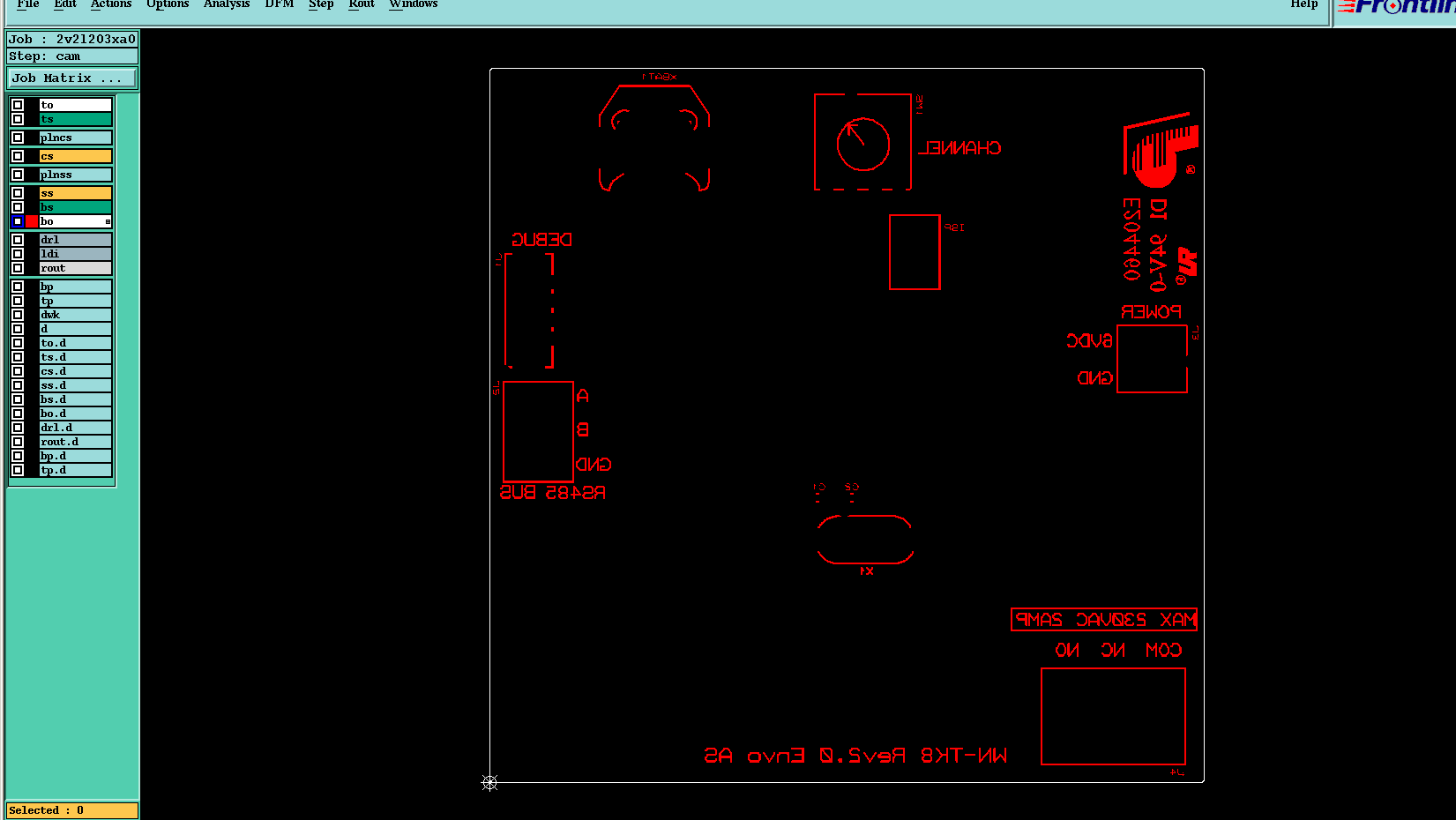Select the 'tp' layer name
This screenshot has height=820, width=1456.
pos(76,301)
